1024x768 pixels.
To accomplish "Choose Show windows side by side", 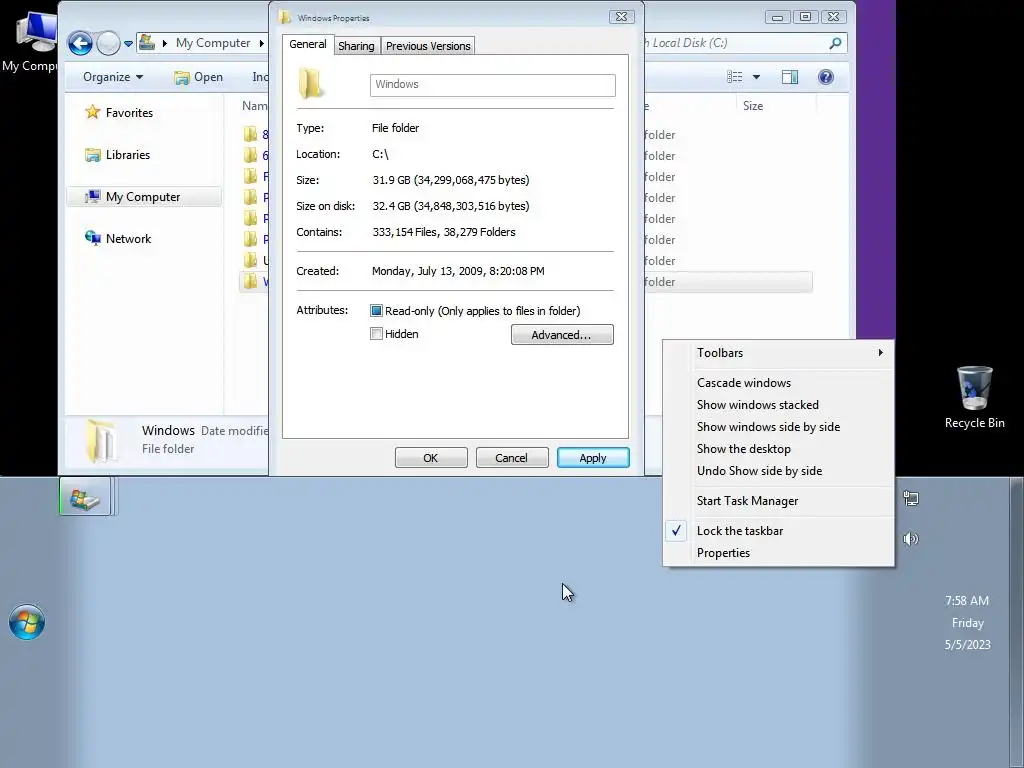I will [778, 426].
